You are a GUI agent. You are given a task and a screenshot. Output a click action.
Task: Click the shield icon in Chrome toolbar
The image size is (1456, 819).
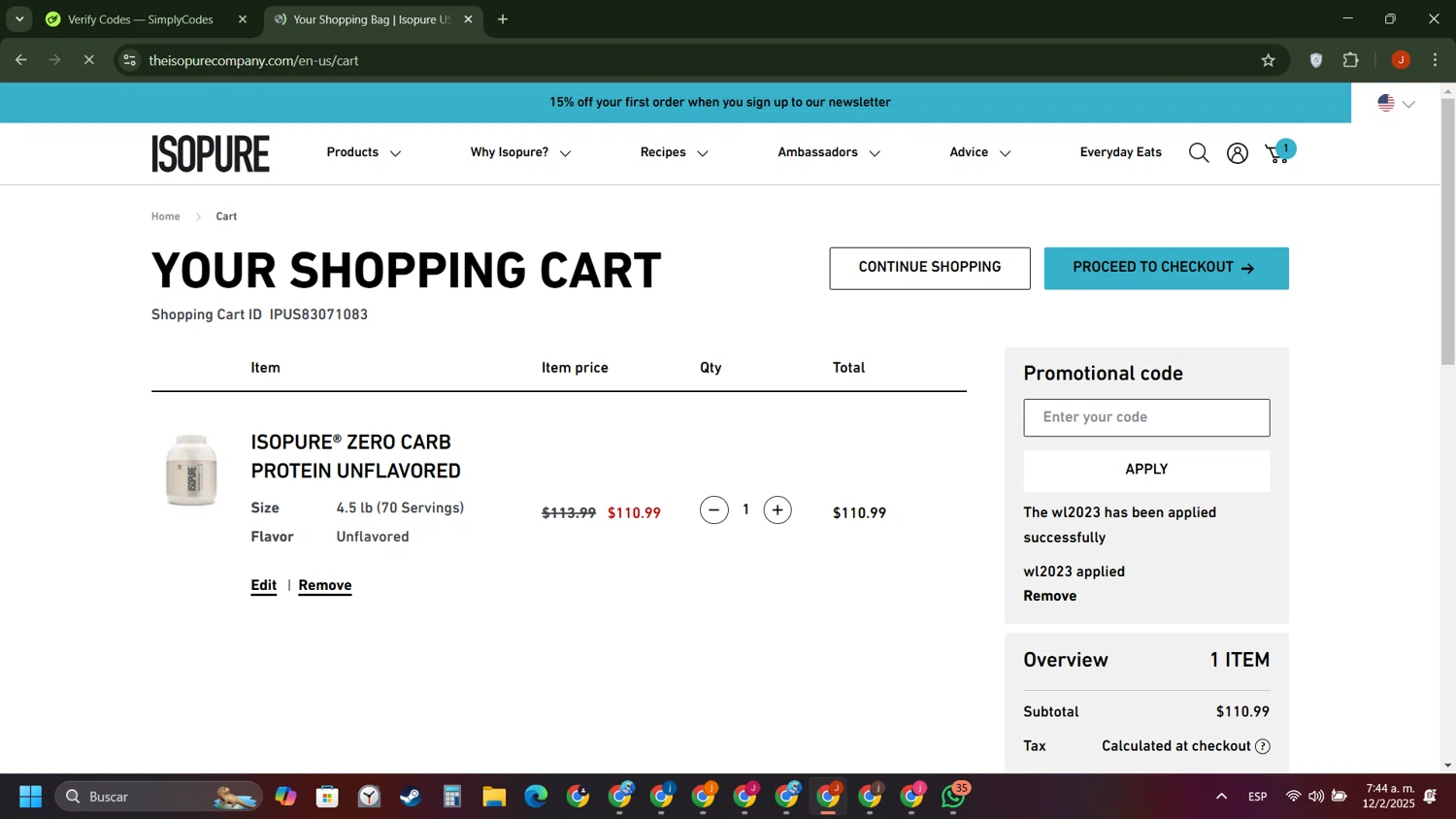coord(1316,60)
